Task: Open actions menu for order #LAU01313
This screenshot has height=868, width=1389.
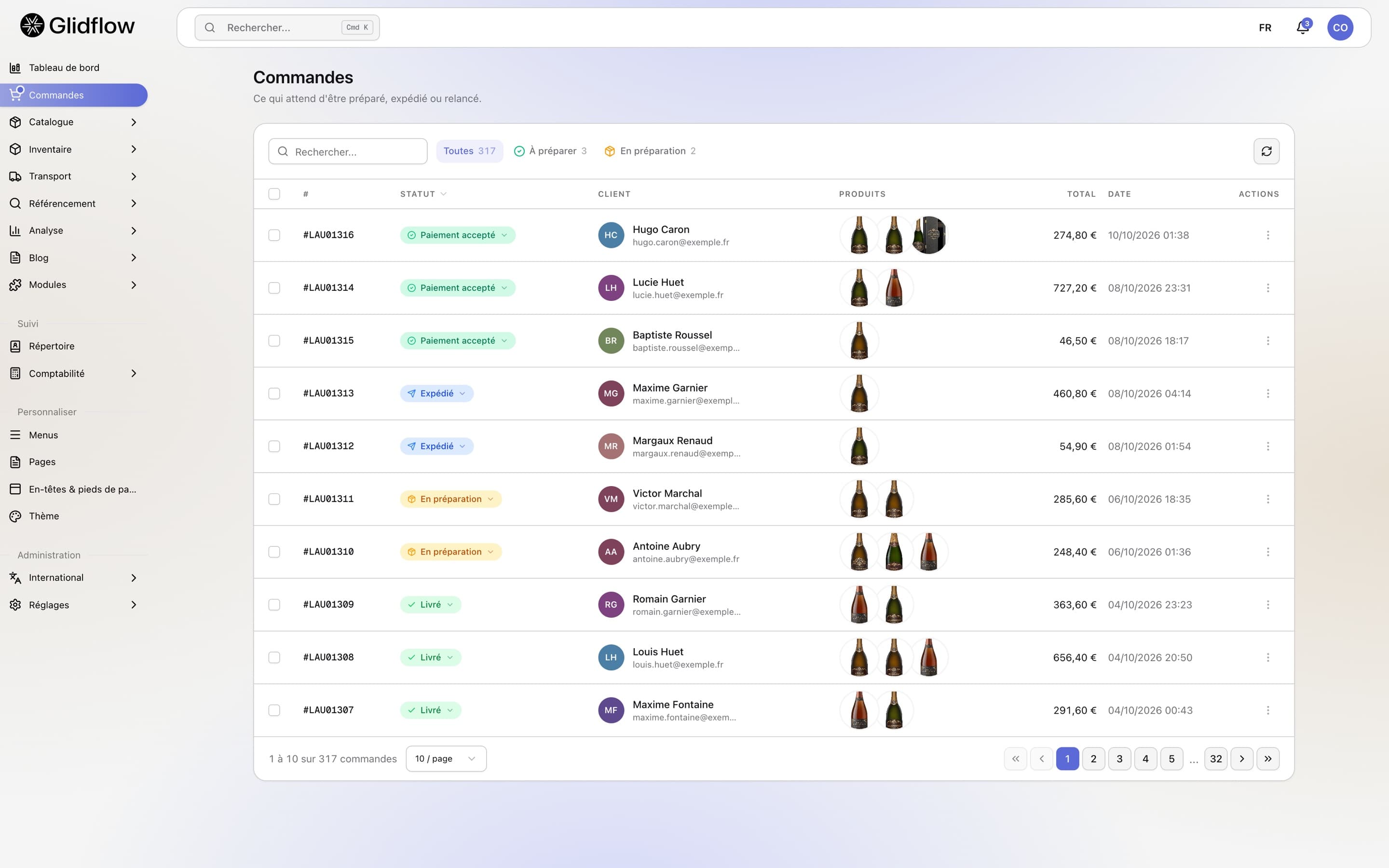Action: [1267, 393]
